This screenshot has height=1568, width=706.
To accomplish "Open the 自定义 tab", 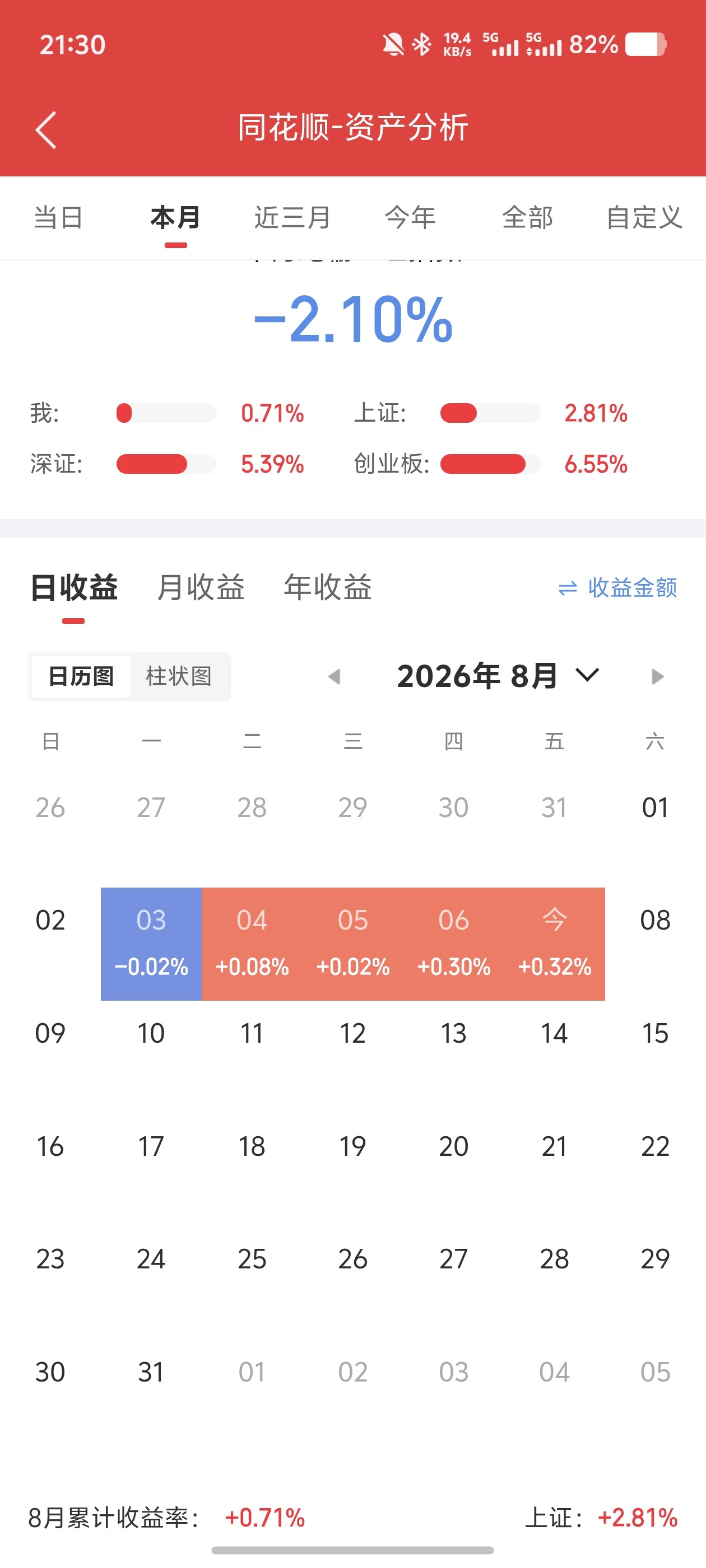I will 644,217.
